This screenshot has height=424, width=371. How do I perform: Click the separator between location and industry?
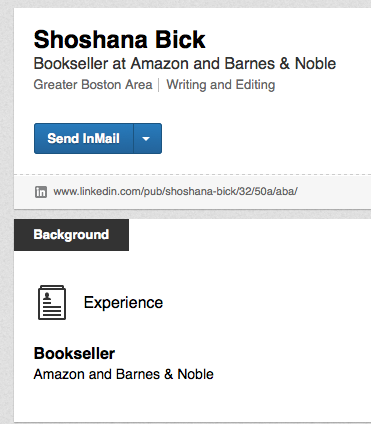pyautogui.click(x=159, y=85)
